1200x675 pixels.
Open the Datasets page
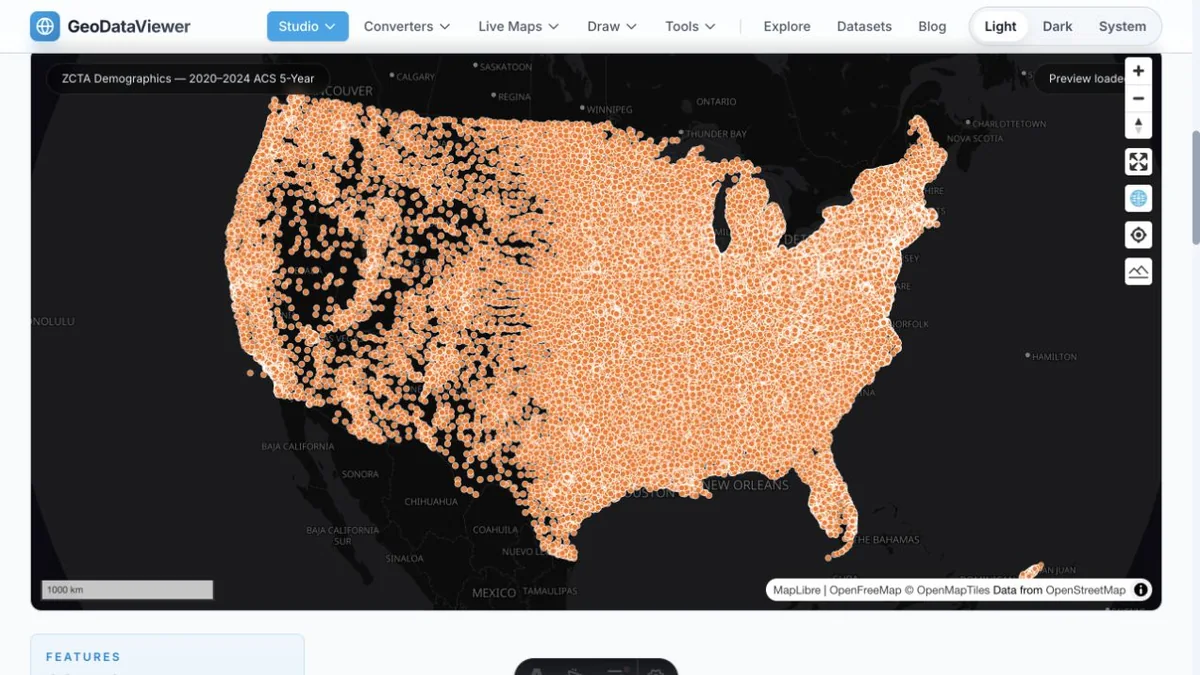point(864,26)
